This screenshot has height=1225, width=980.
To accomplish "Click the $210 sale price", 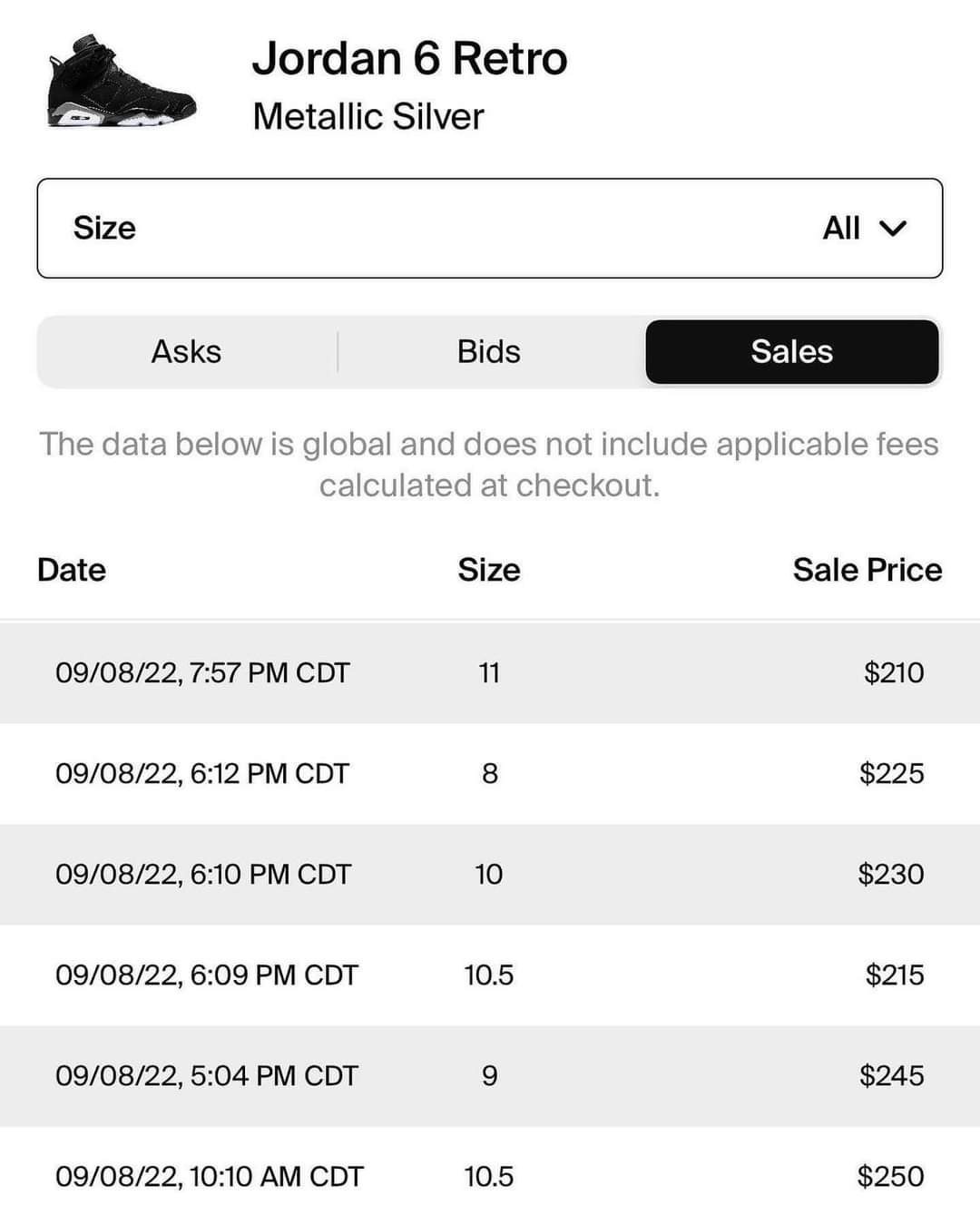I will click(894, 672).
